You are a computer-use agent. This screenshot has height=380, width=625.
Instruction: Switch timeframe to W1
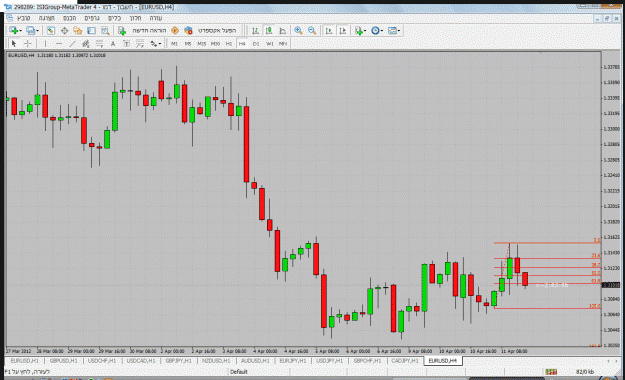click(x=270, y=44)
